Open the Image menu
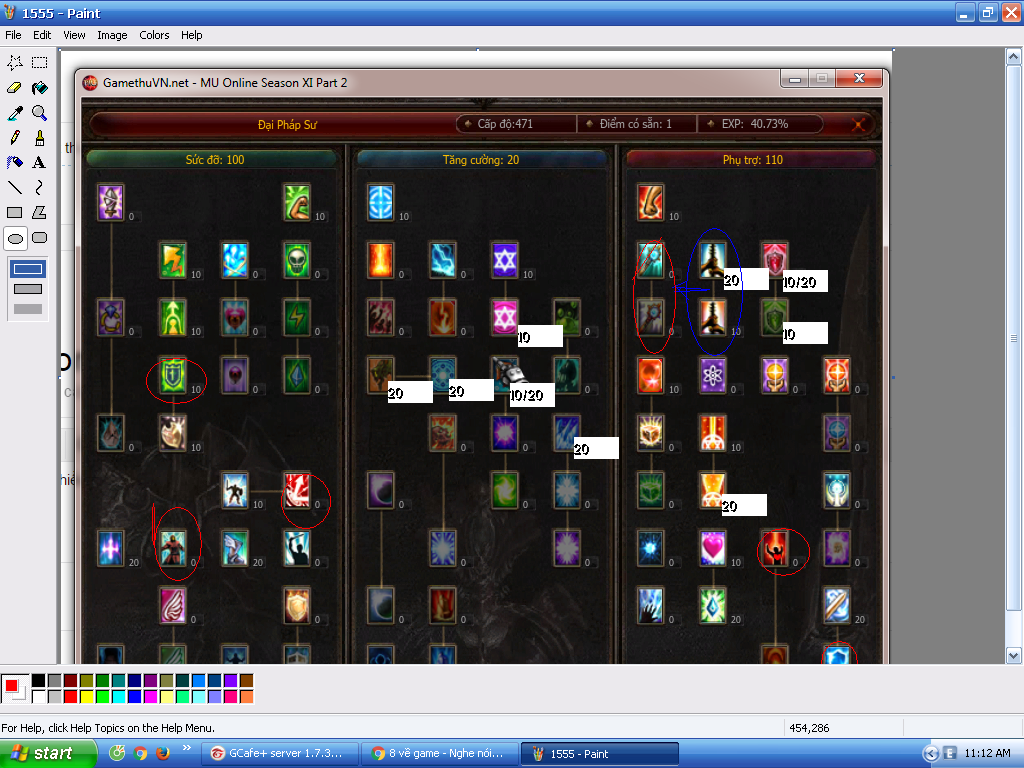This screenshot has height=768, width=1024. pos(112,35)
